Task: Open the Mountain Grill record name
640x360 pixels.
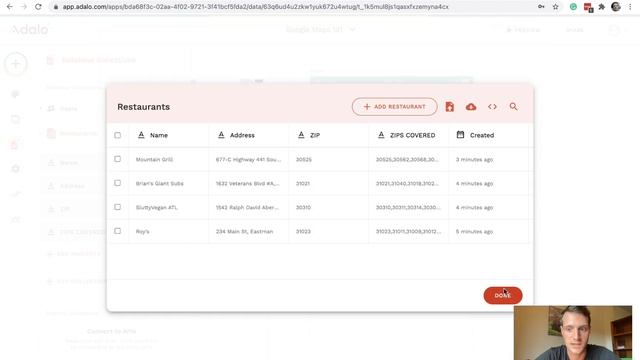Action: [x=154, y=160]
